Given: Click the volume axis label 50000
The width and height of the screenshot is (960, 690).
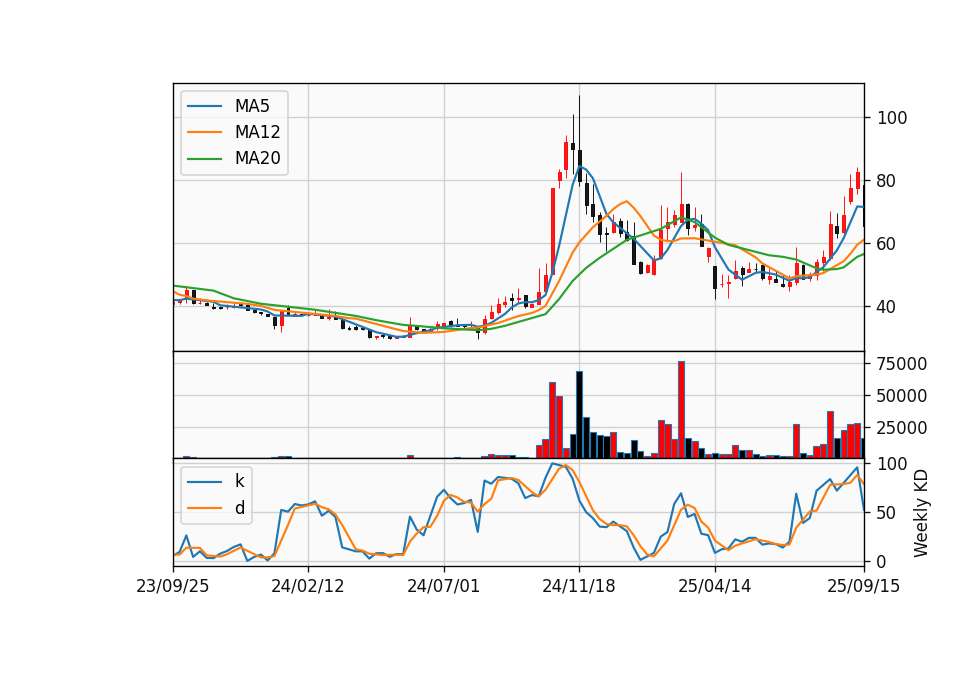Looking at the screenshot, I should [902, 396].
